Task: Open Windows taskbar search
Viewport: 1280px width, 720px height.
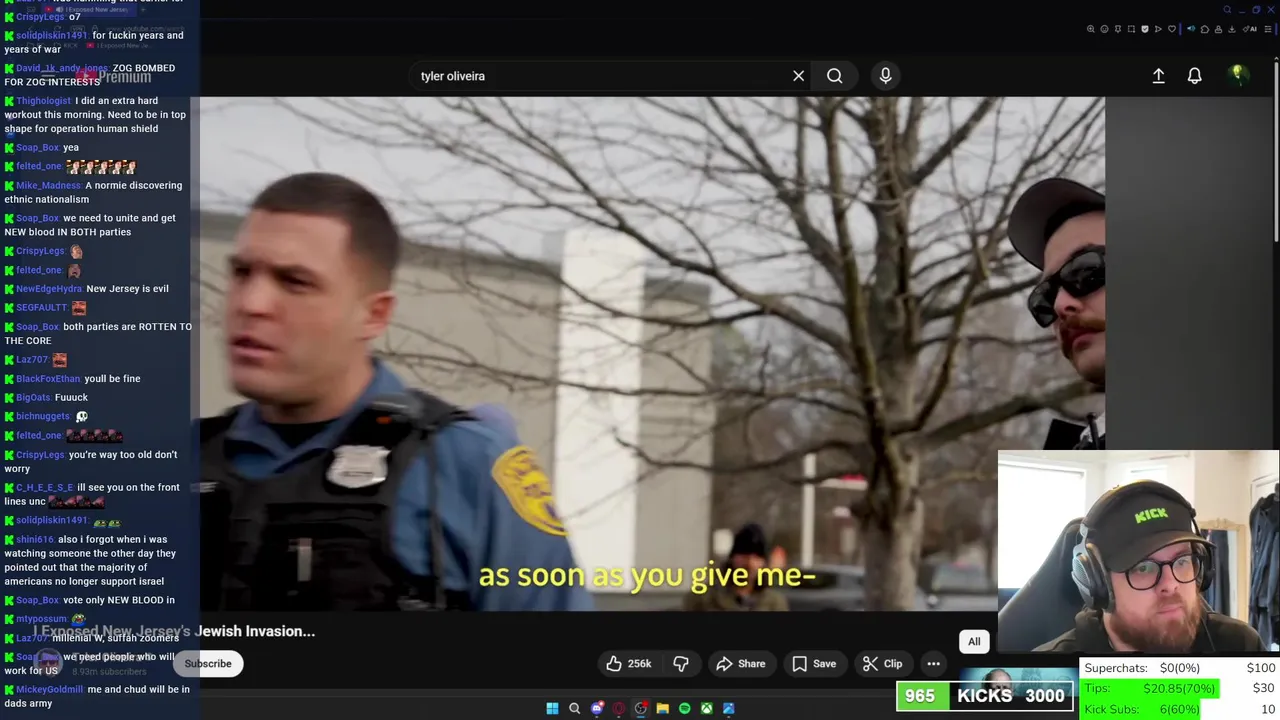Action: [x=574, y=708]
